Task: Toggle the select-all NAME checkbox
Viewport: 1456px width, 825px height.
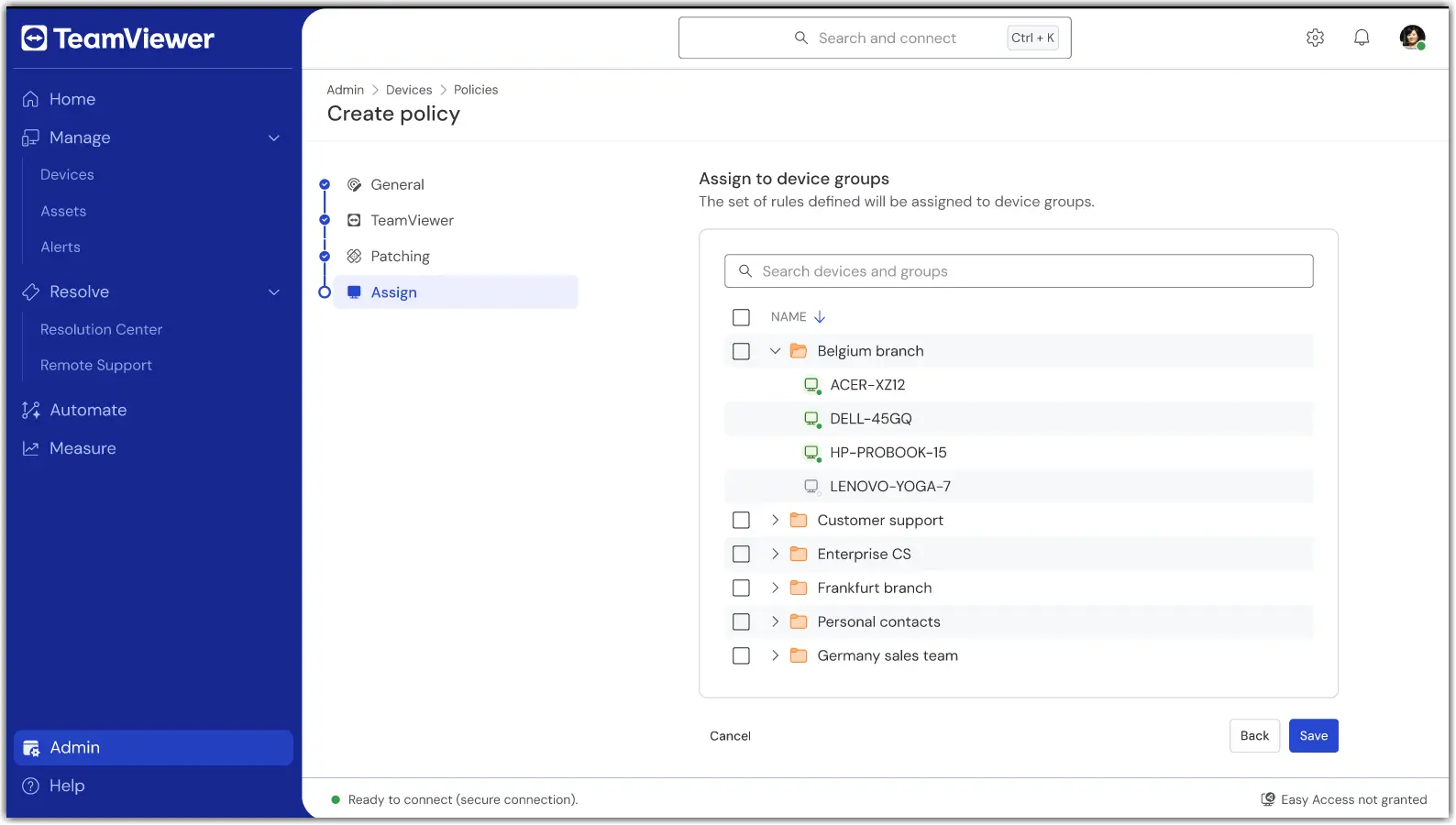Action: (x=741, y=317)
